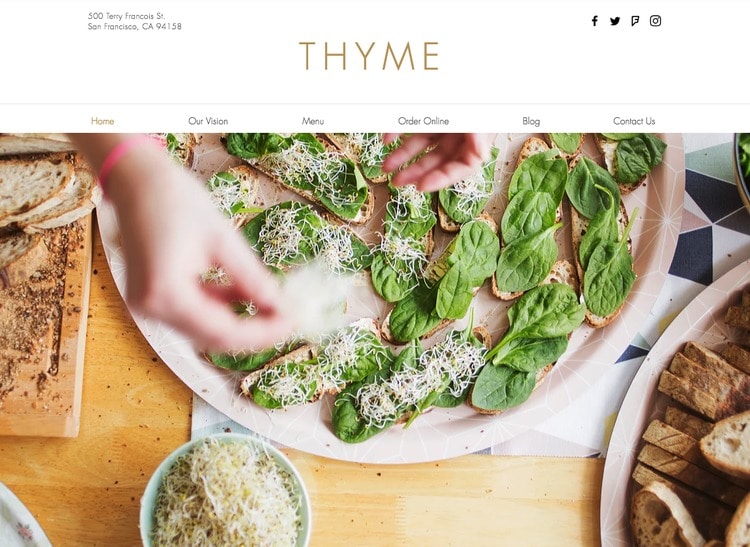Open the Foursquare icon in header
This screenshot has width=750, height=547.
tap(635, 21)
